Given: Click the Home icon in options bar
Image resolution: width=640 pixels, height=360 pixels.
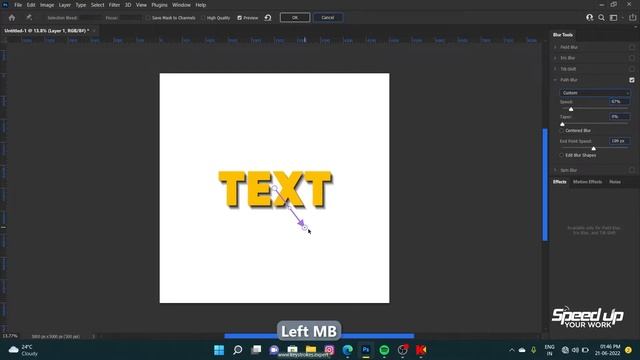Looking at the screenshot, I should pos(12,18).
